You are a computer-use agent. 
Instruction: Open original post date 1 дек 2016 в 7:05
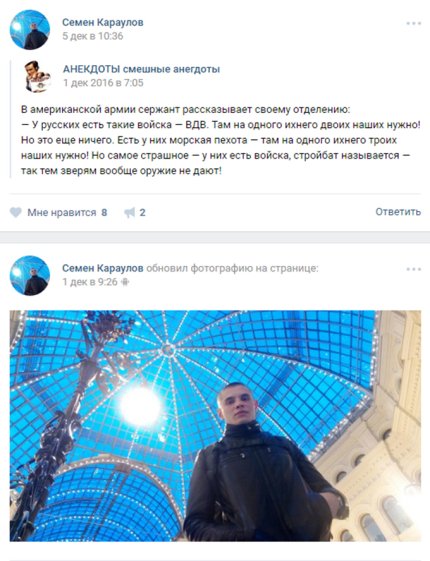[x=103, y=83]
